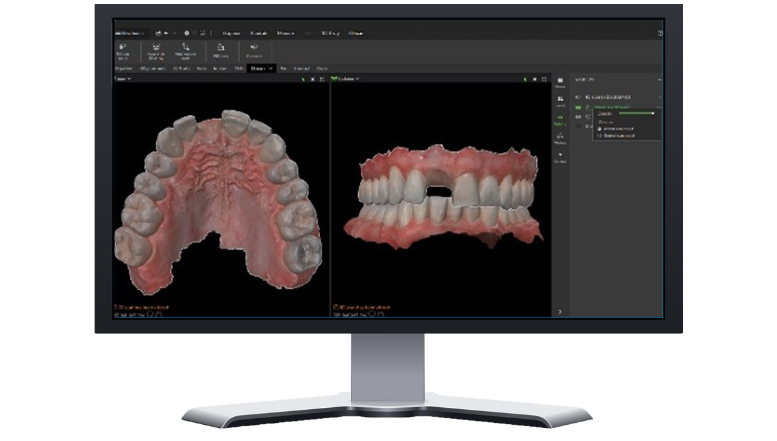Maximize the Upper view pane
777x441 pixels.
pyautogui.click(x=322, y=79)
